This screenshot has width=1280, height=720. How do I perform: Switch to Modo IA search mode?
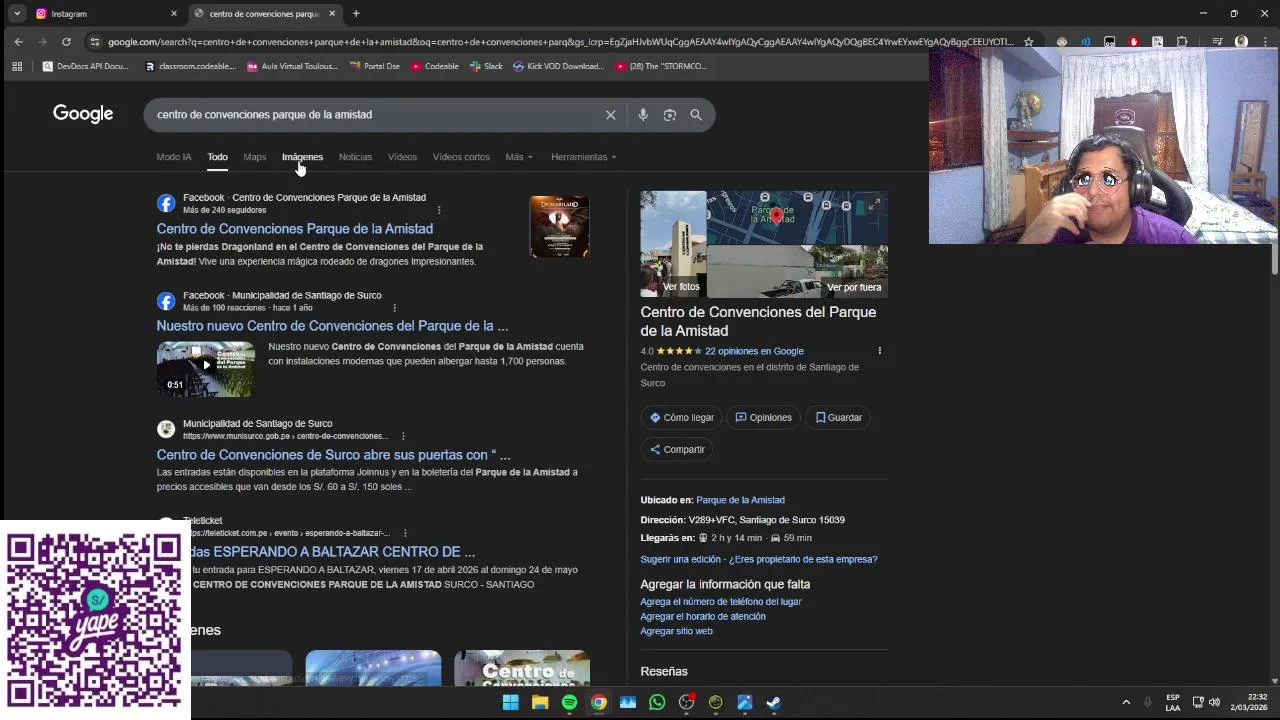pos(173,157)
